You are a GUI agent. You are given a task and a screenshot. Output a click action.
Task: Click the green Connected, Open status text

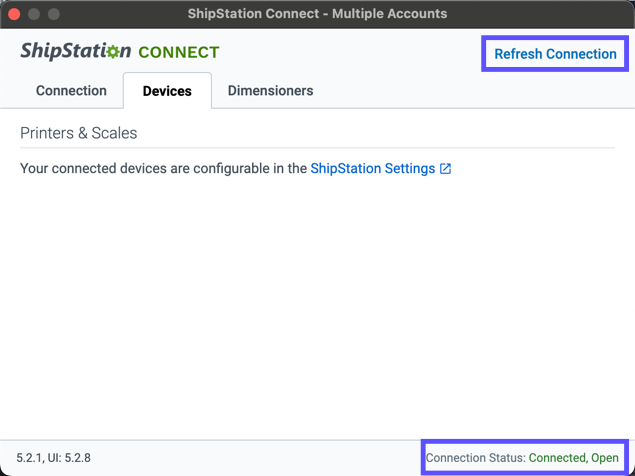click(x=574, y=458)
